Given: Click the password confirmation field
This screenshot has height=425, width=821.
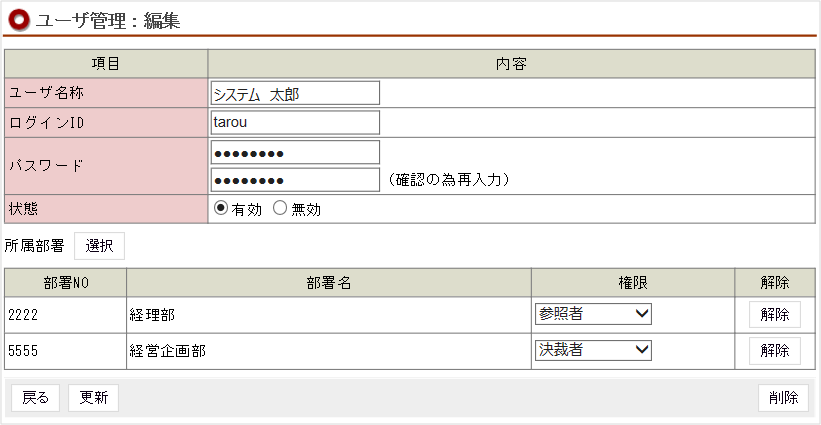Looking at the screenshot, I should 296,180.
